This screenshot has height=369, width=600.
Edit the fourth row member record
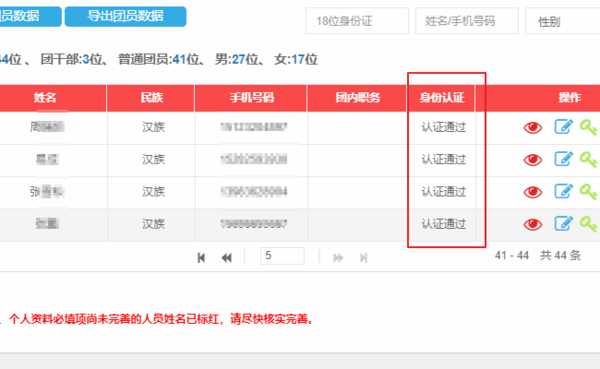coord(564,223)
